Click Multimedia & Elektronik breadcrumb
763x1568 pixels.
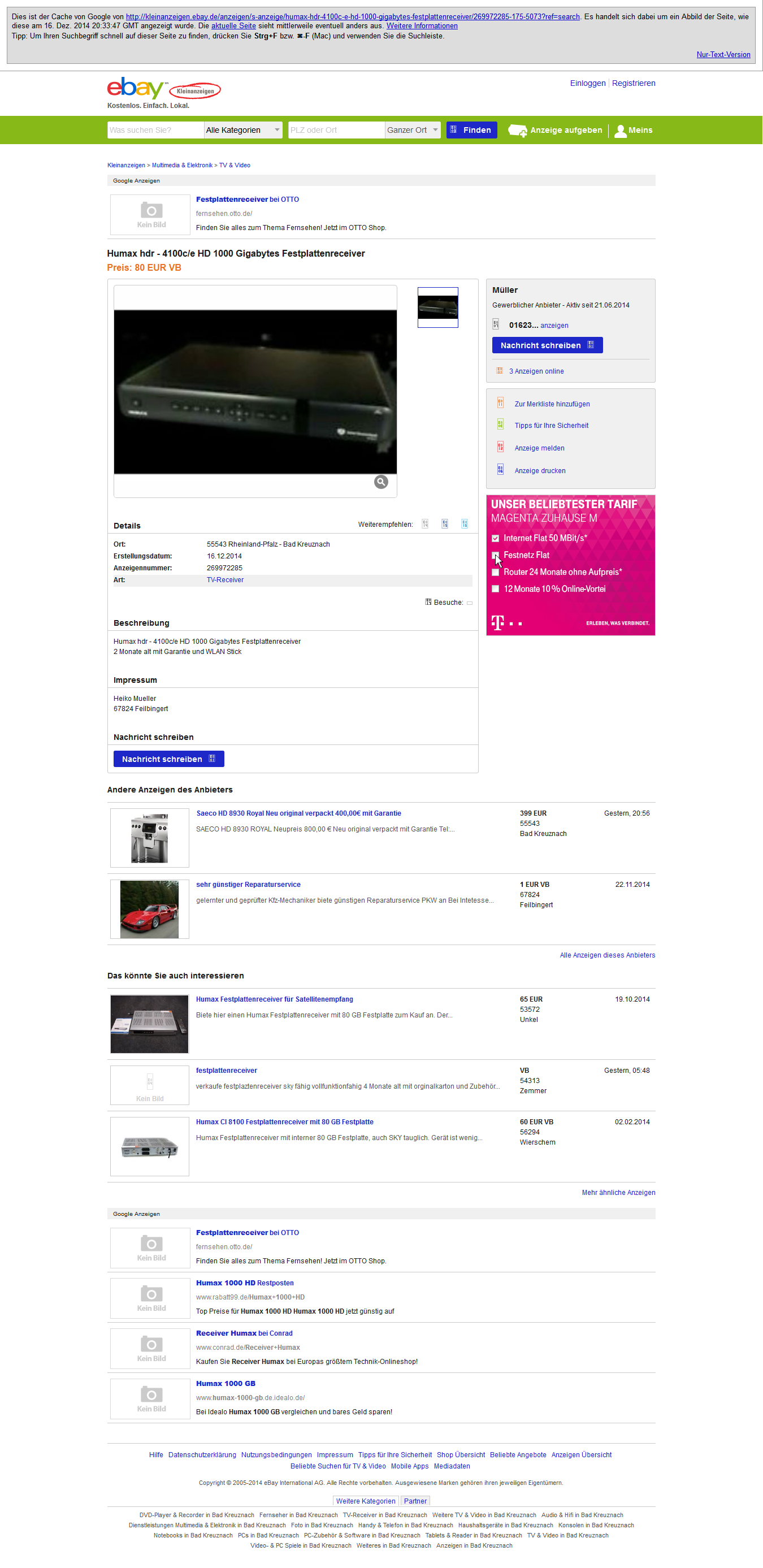coord(182,166)
